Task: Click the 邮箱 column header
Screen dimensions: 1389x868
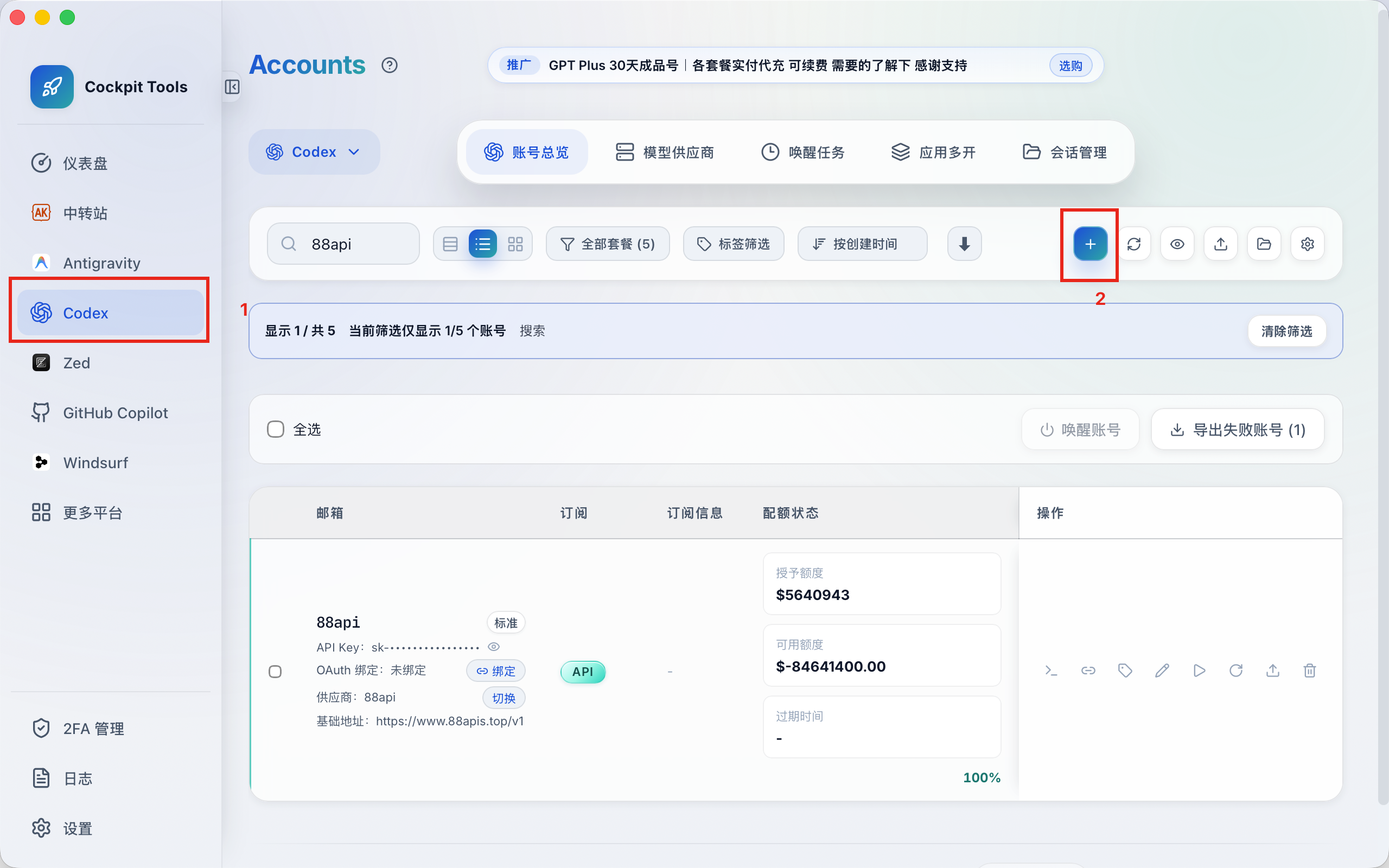Action: 330,513
